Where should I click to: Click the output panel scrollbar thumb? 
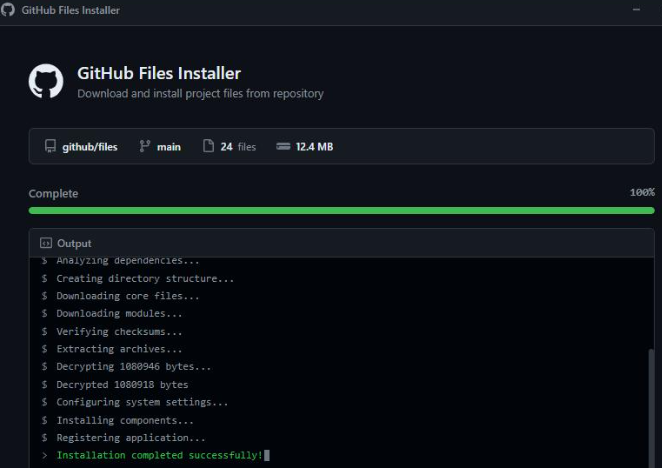(651, 408)
